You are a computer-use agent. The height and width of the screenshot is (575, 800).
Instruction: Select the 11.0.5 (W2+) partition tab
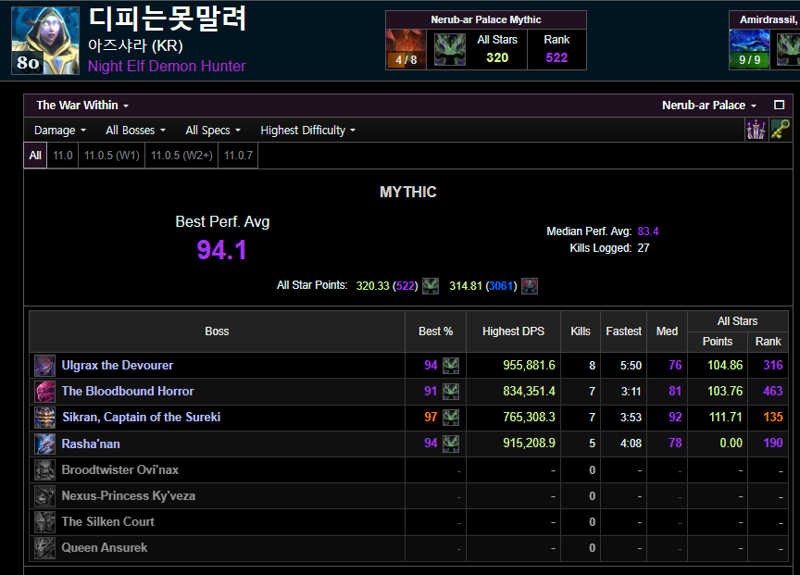click(x=182, y=155)
